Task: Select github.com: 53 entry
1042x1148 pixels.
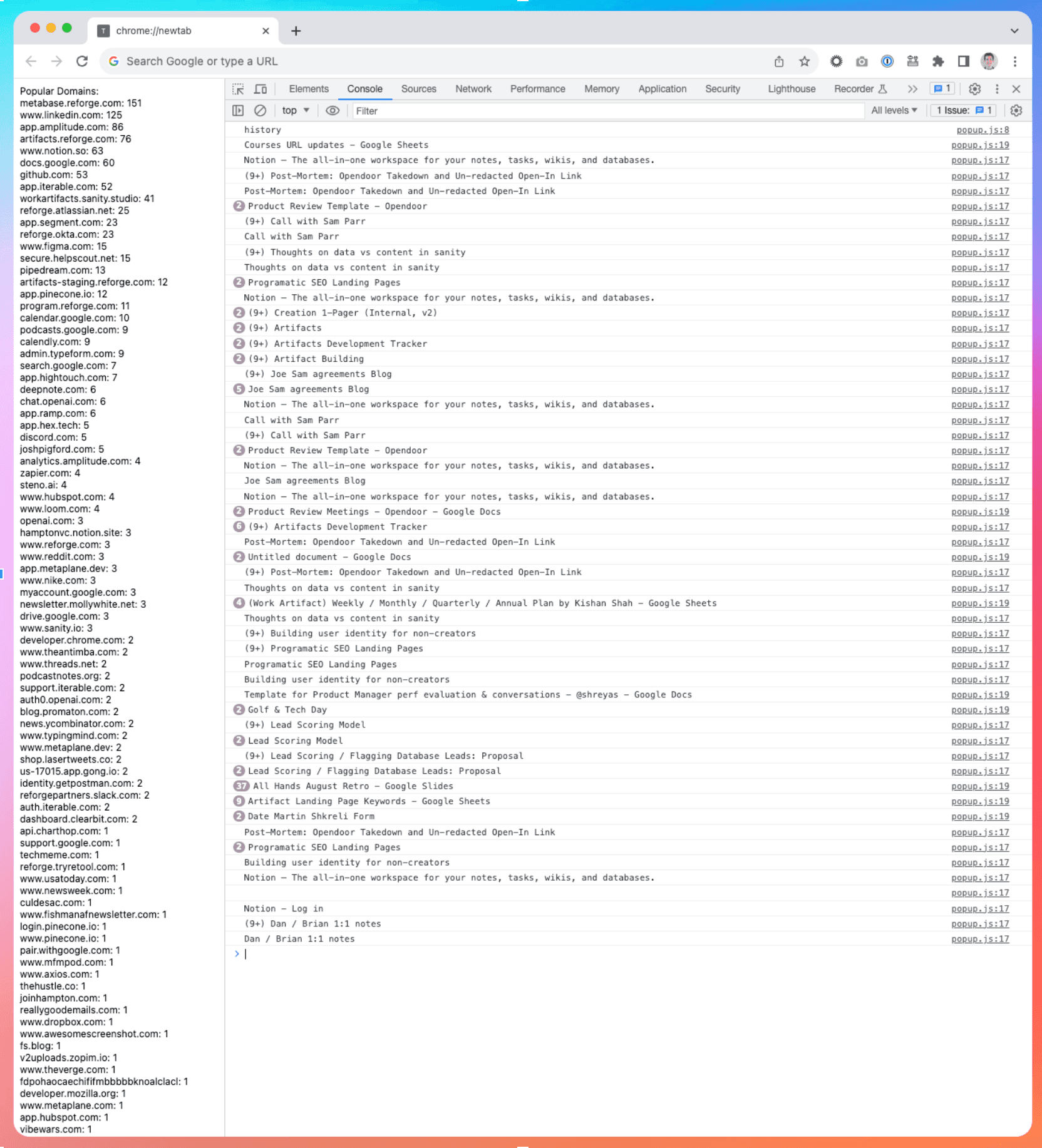Action: (x=54, y=175)
